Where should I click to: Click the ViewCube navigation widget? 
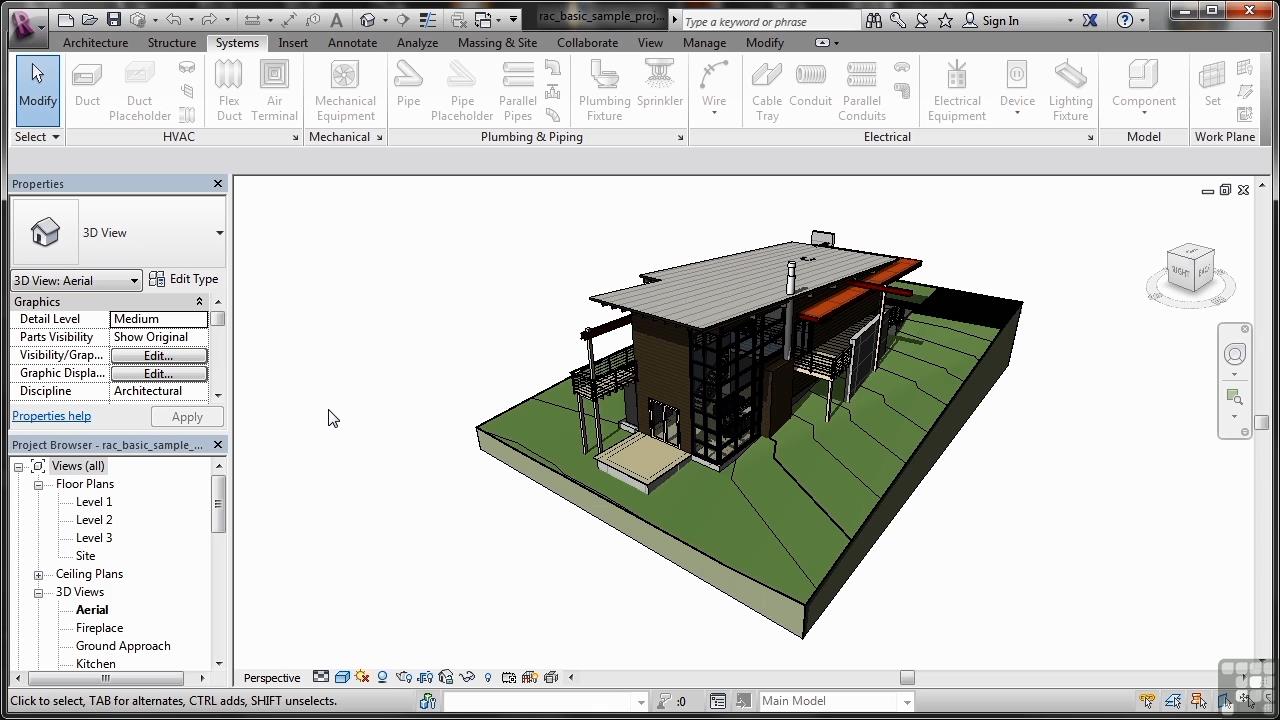(x=1190, y=272)
